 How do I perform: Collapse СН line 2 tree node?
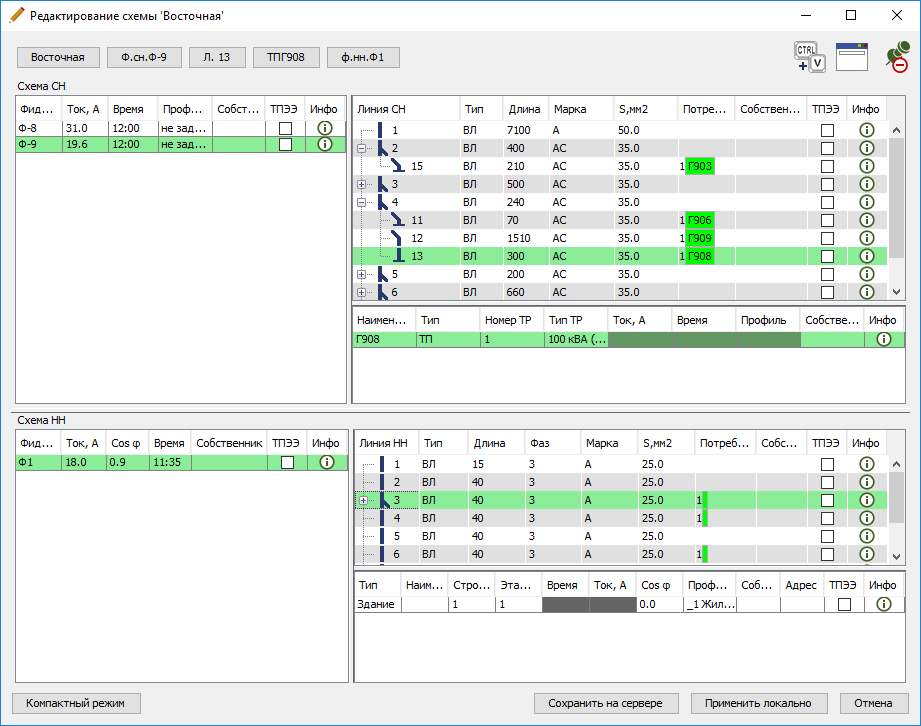click(361, 148)
